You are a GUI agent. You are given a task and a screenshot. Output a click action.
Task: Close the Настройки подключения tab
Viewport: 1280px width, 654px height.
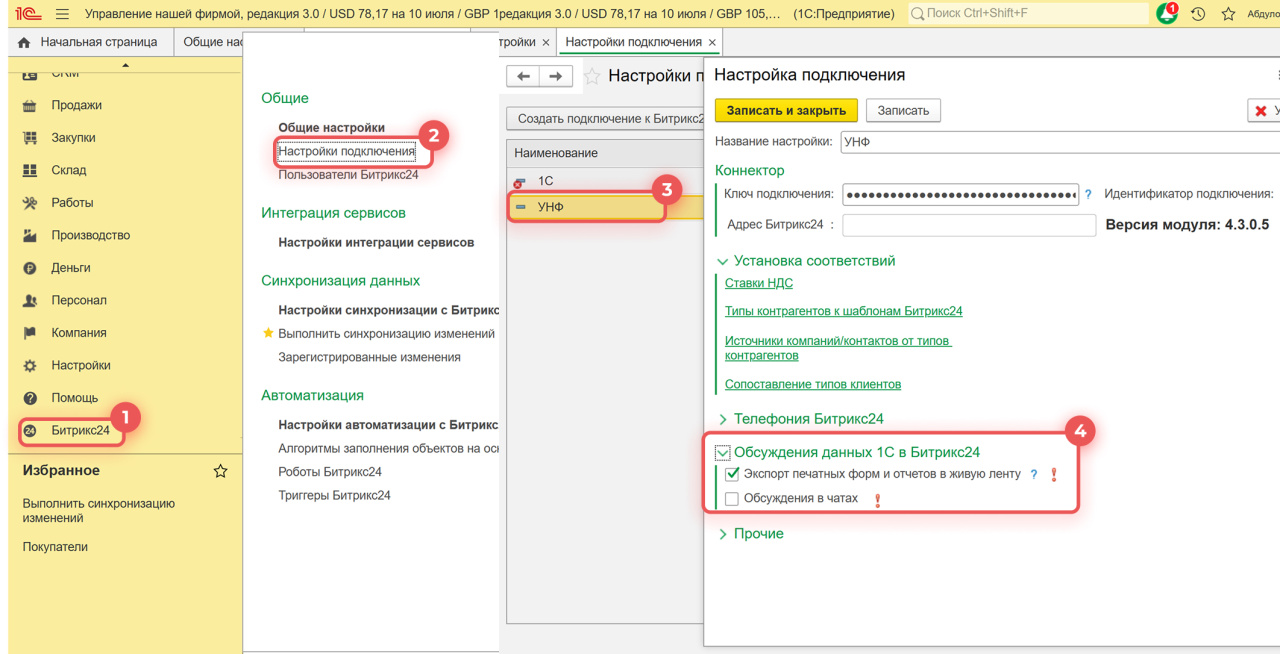point(712,42)
